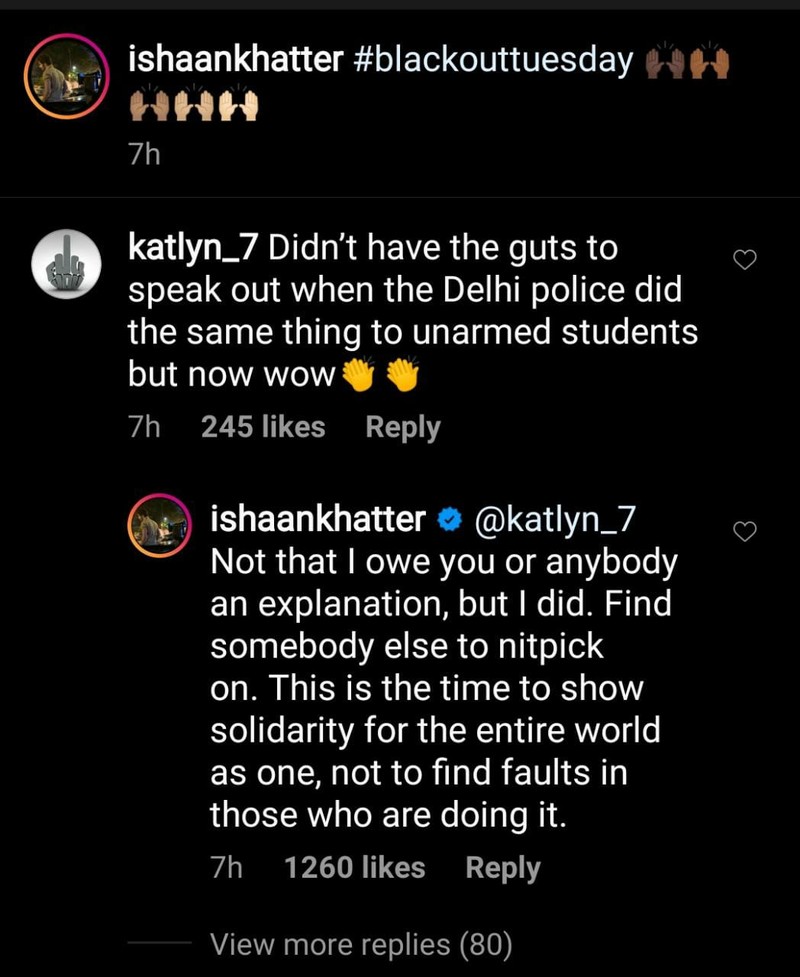Screen dimensions: 800x977
Task: Like the katlyn_7 comment with heart icon
Action: pyautogui.click(x=745, y=260)
